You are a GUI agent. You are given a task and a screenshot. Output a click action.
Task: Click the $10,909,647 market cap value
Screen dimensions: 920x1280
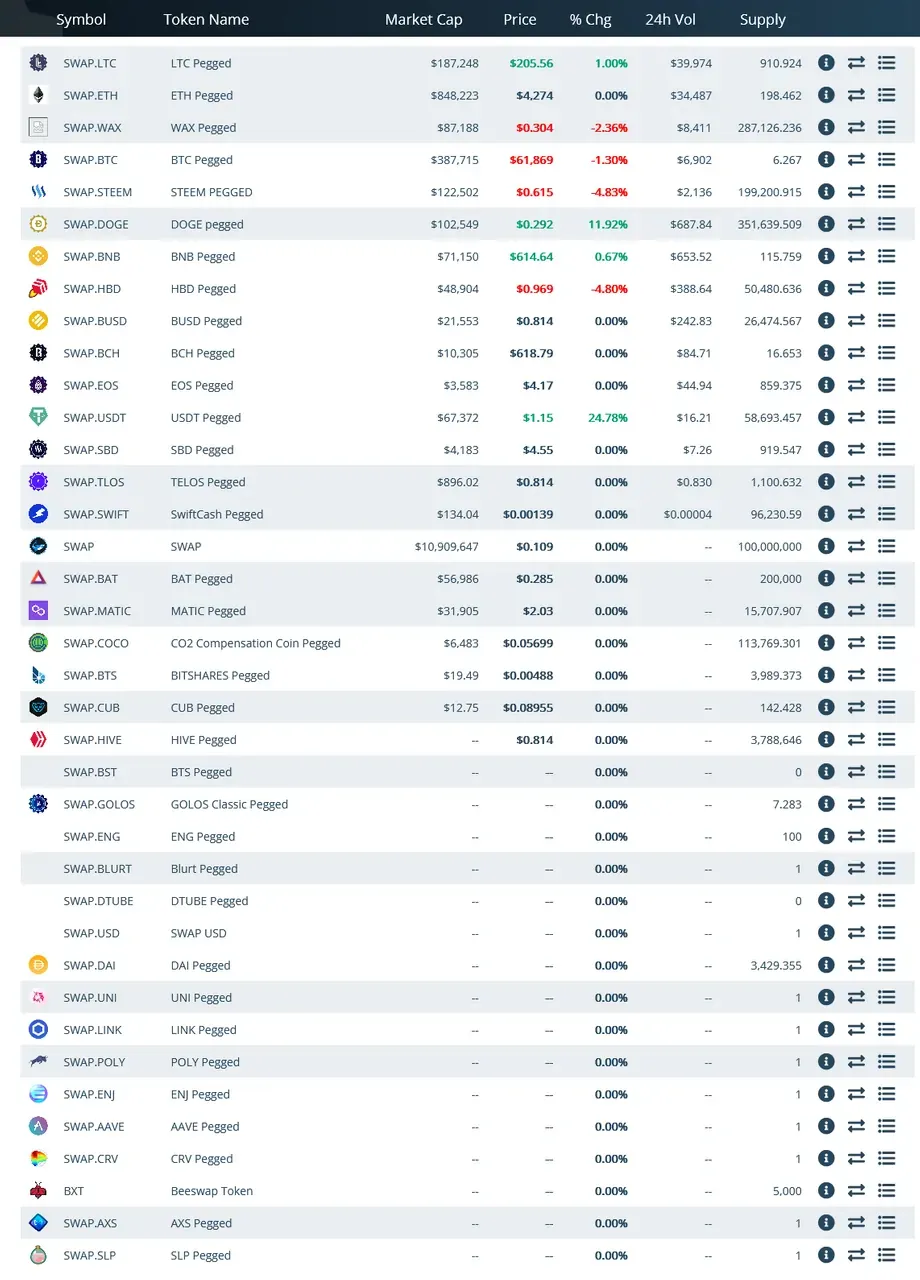[447, 546]
